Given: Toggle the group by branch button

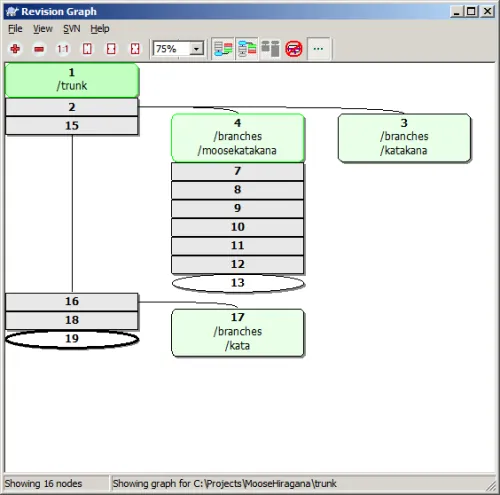Looking at the screenshot, I should pyautogui.click(x=223, y=49).
